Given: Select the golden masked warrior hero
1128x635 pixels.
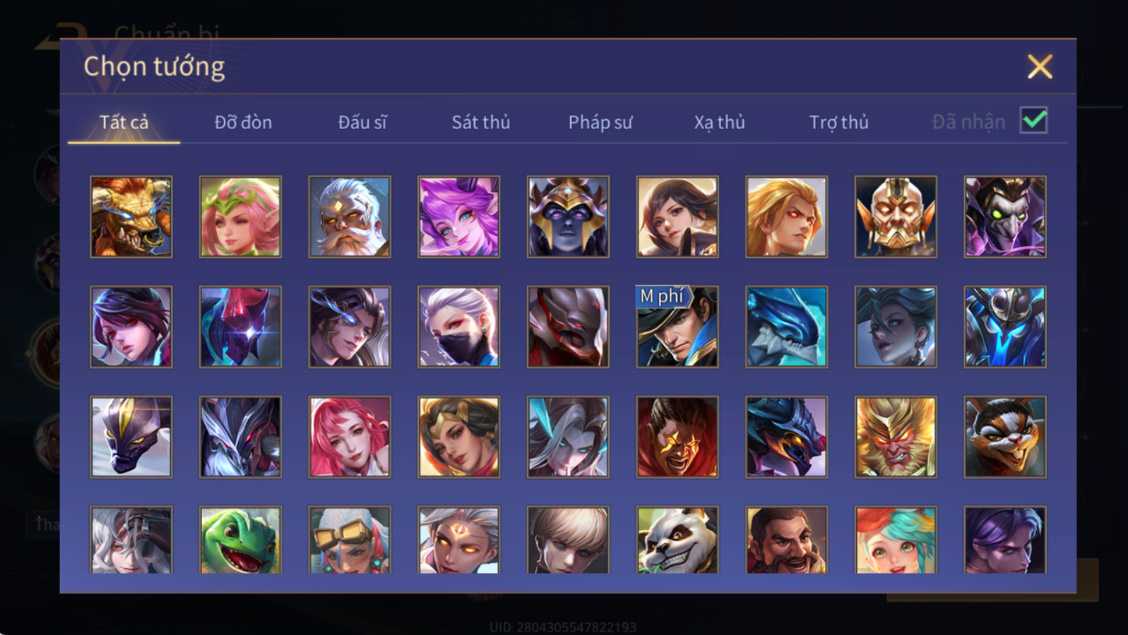Looking at the screenshot, I should (x=896, y=216).
